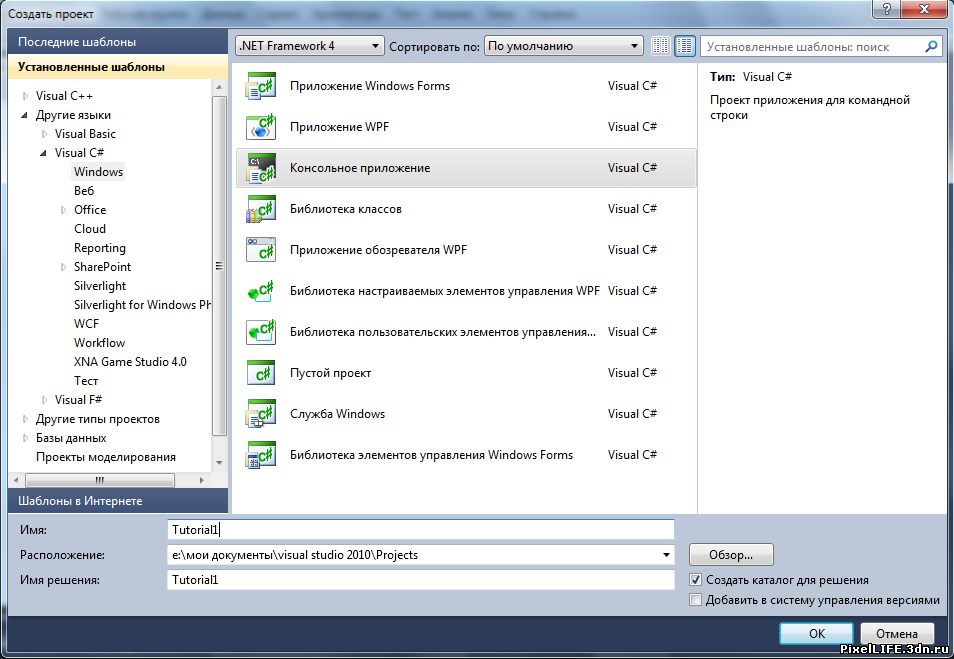Select the 'Веб' tree item
The height and width of the screenshot is (659, 954).
click(84, 190)
